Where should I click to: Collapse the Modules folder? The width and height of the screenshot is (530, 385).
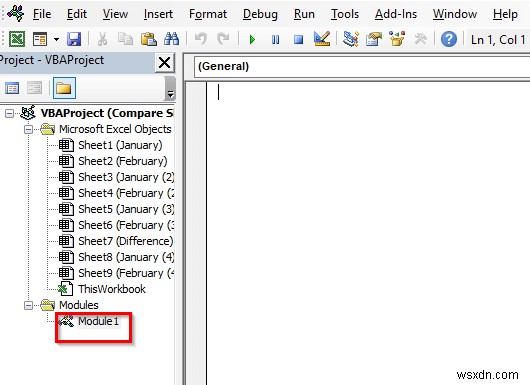29,306
